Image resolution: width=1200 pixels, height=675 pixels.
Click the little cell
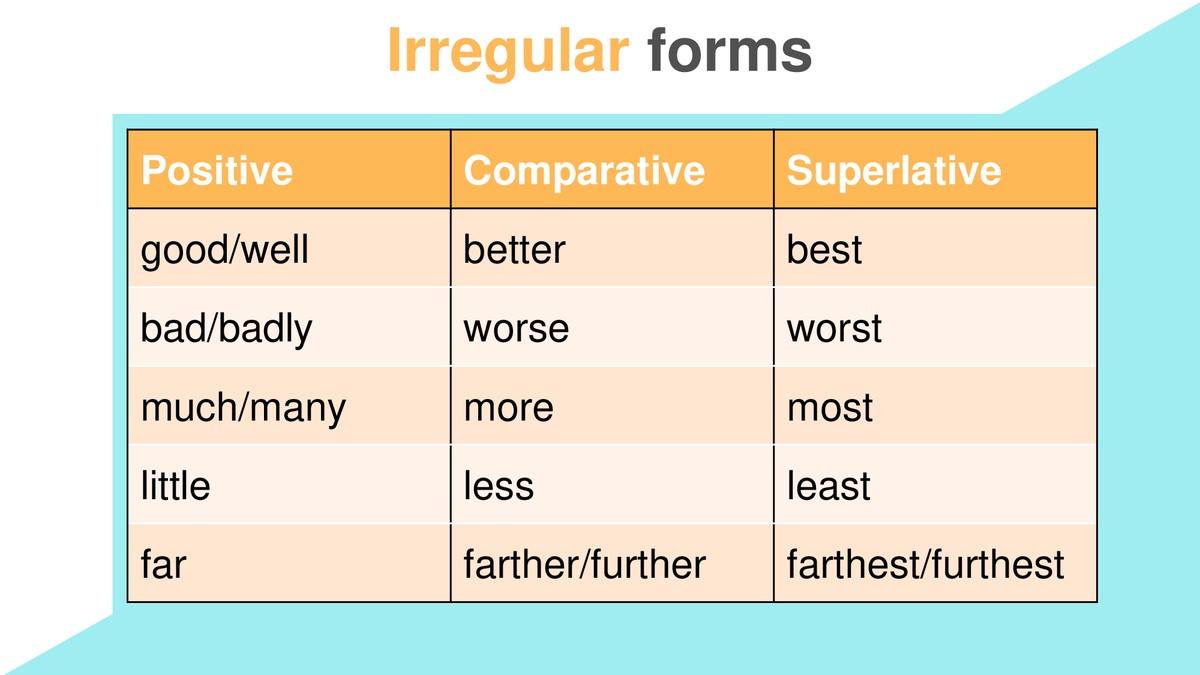click(289, 485)
